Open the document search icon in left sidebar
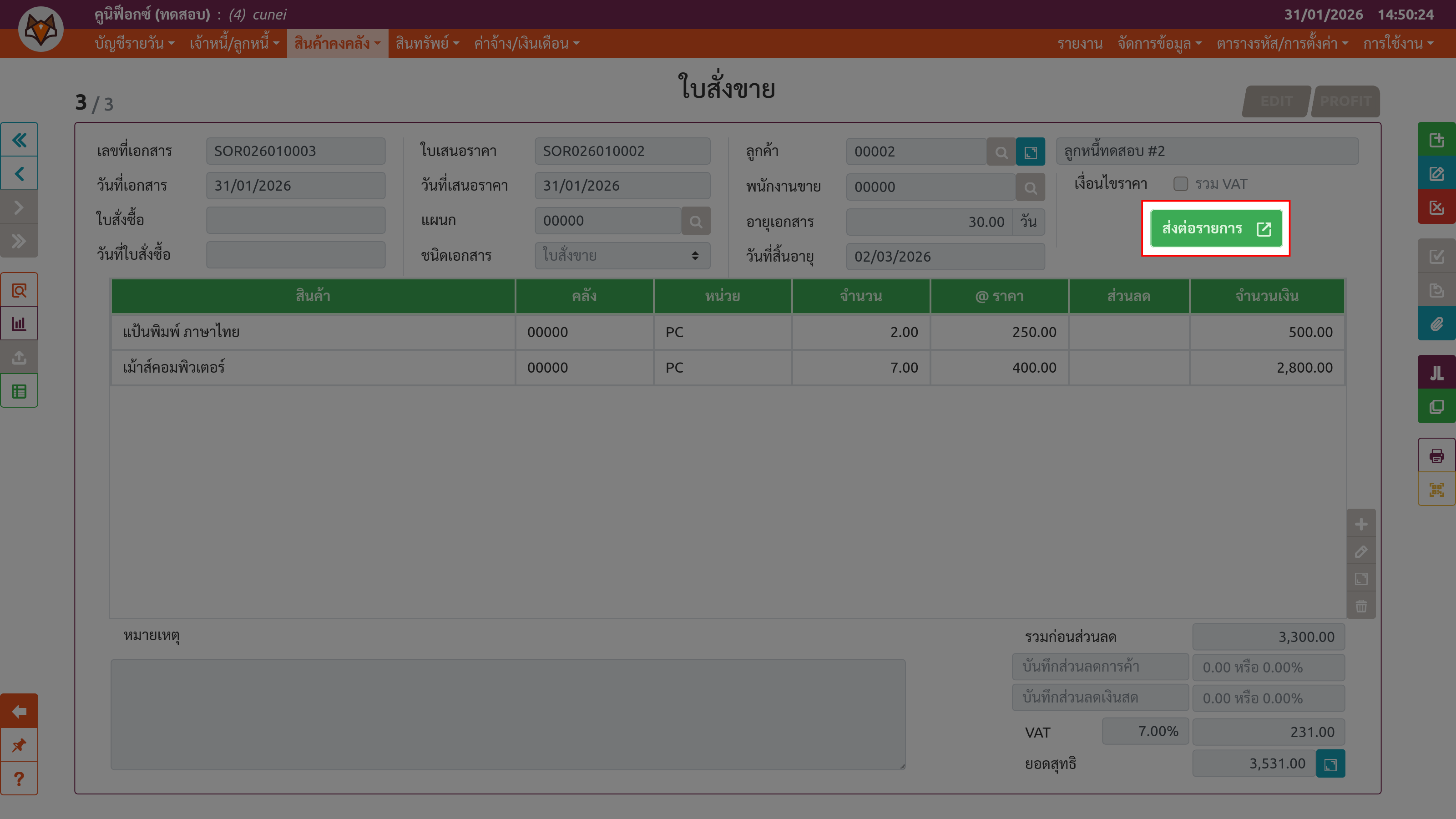Screen dimensions: 1456x819 tap(19, 291)
